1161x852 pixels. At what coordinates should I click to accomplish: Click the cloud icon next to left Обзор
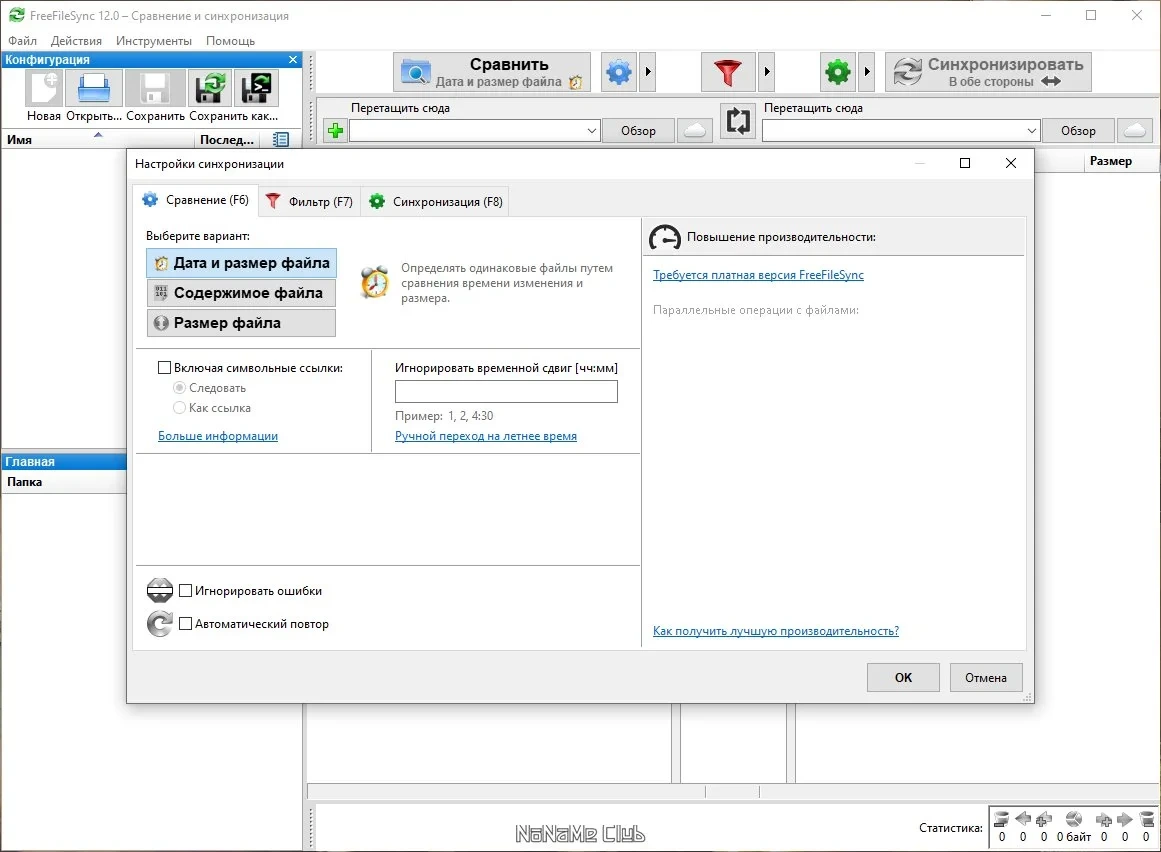pos(695,131)
